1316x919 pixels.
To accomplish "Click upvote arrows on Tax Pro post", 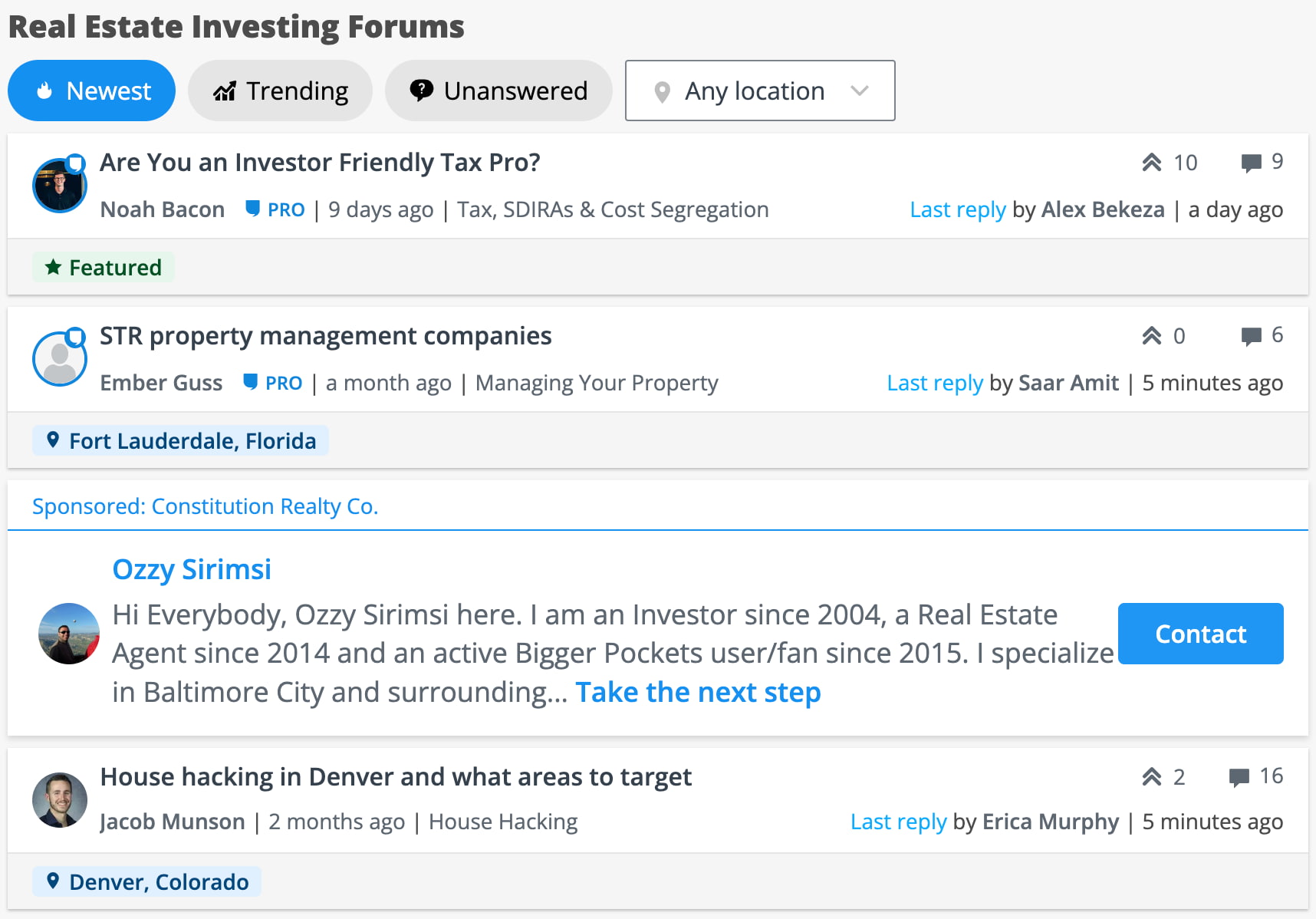I will point(1151,163).
